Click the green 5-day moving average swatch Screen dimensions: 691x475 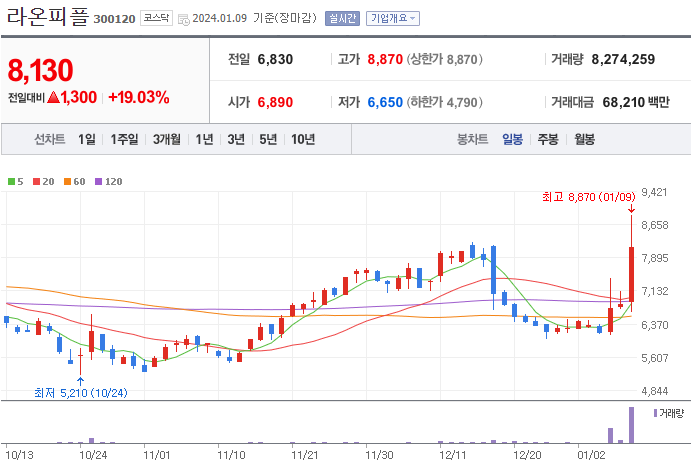tap(11, 182)
